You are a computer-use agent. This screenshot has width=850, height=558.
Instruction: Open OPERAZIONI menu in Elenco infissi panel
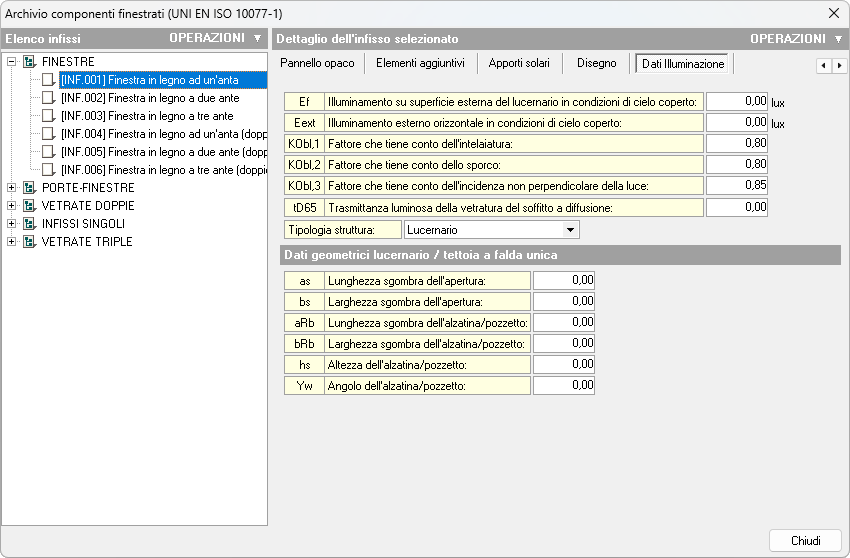tap(214, 39)
